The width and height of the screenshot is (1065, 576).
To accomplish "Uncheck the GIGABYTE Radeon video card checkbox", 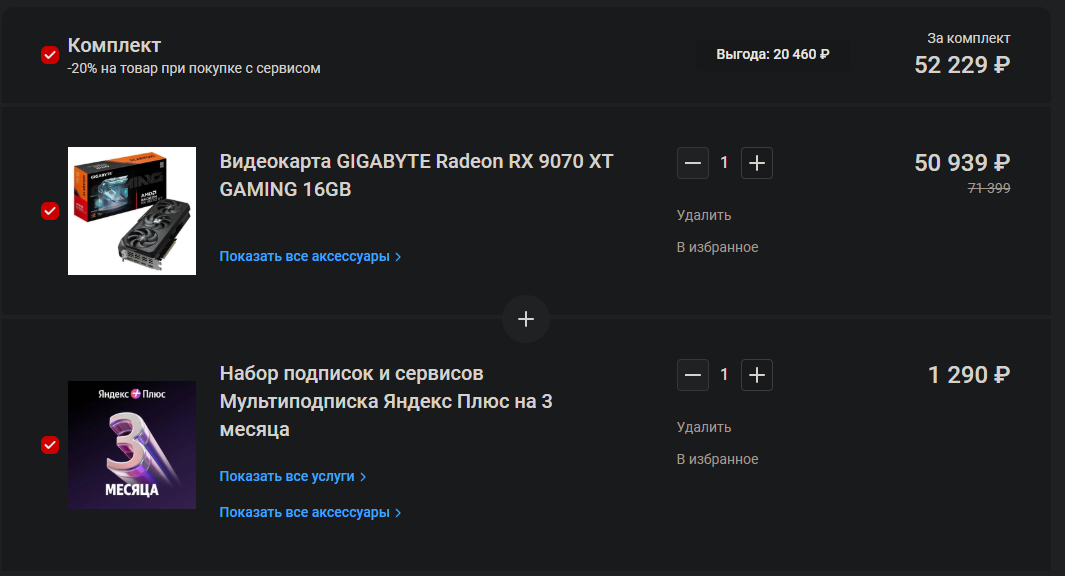I will click(50, 211).
